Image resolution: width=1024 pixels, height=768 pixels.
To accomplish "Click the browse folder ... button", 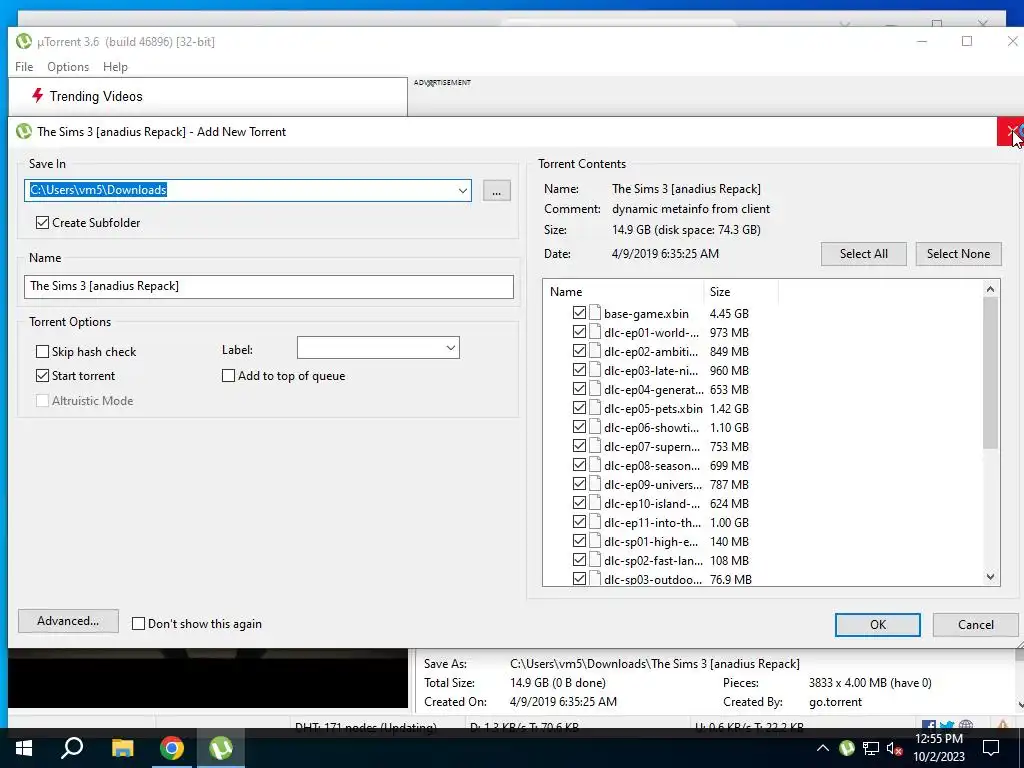I will pyautogui.click(x=497, y=191).
